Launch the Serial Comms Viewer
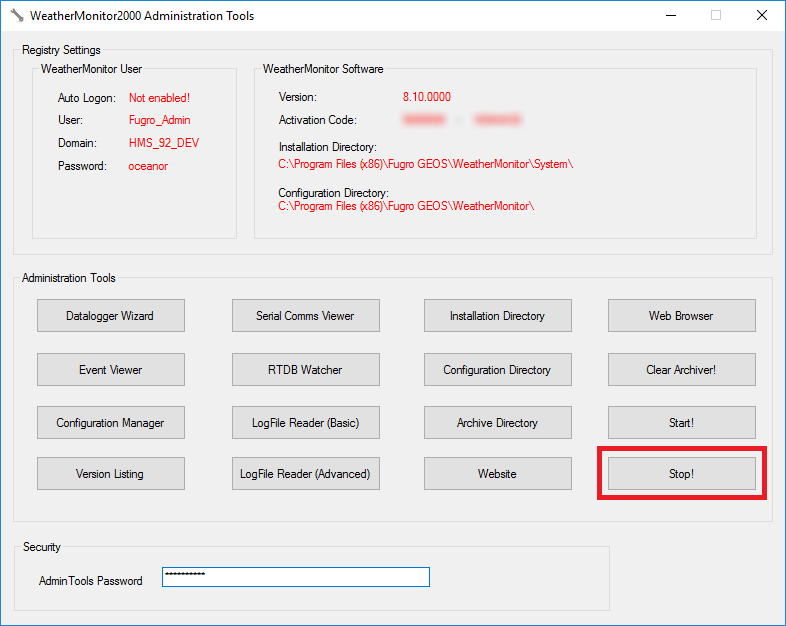Viewport: 786px width, 626px height. [x=306, y=316]
